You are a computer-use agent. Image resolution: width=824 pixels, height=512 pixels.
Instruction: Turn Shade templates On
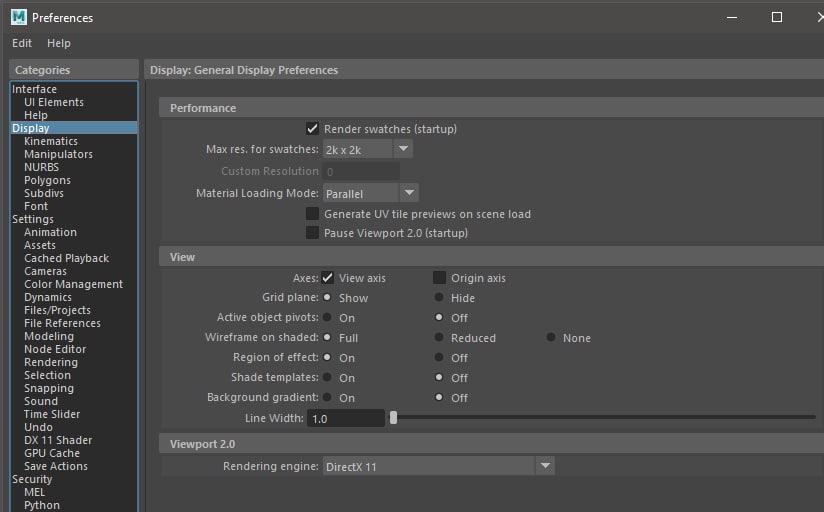click(327, 377)
